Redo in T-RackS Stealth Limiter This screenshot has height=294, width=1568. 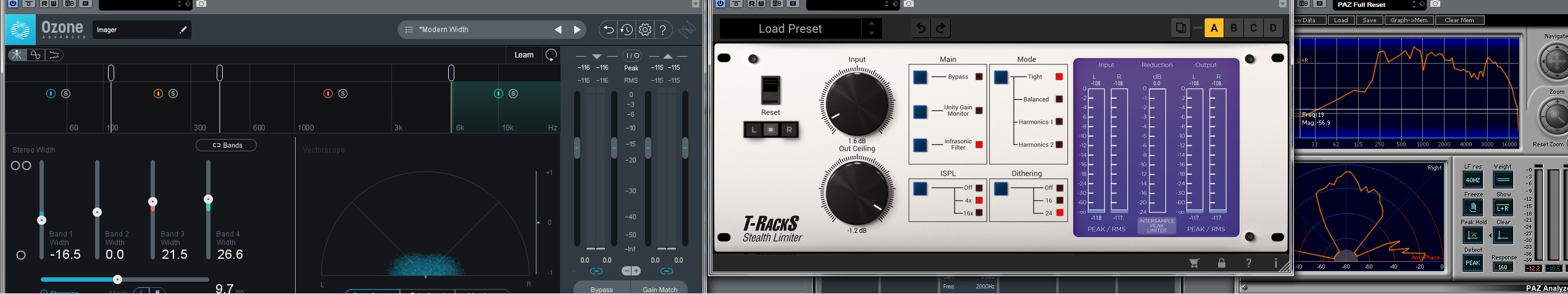click(x=941, y=28)
